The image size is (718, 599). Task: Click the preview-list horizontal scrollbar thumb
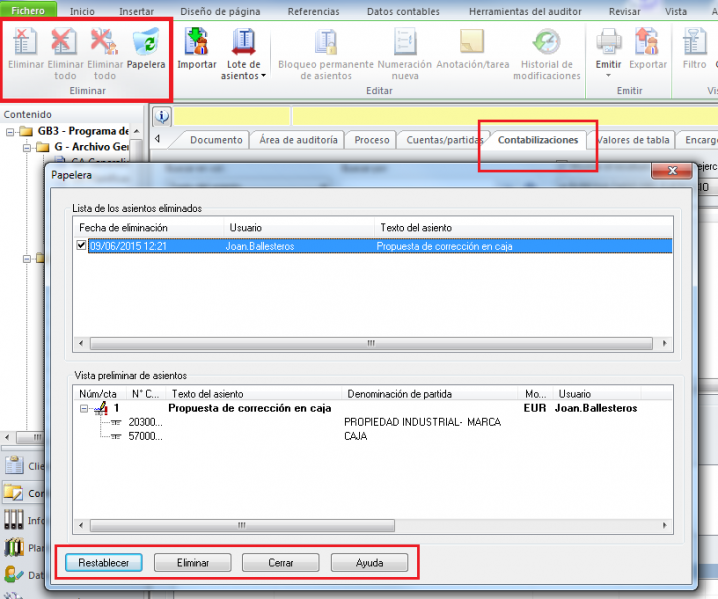click(242, 525)
